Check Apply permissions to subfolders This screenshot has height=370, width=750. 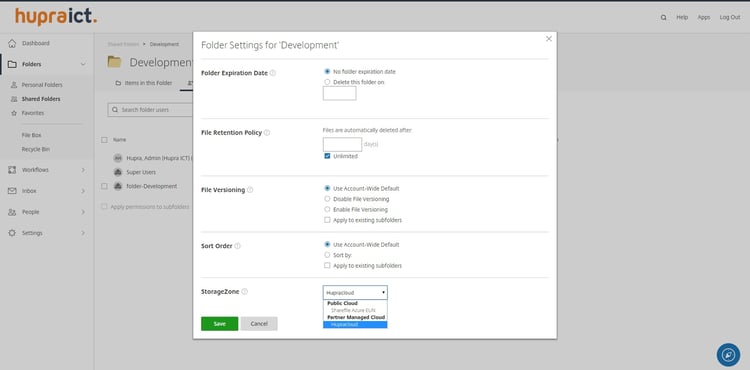point(104,207)
